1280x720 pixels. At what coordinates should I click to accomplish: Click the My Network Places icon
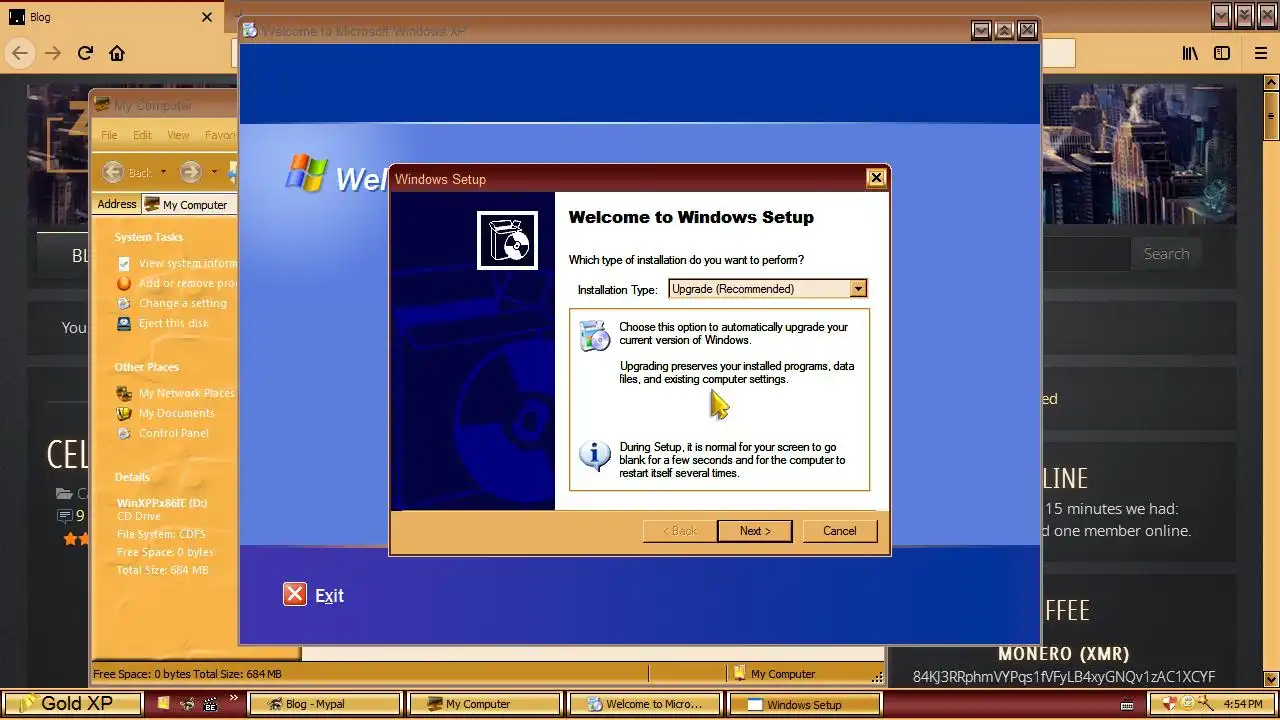pyautogui.click(x=124, y=393)
